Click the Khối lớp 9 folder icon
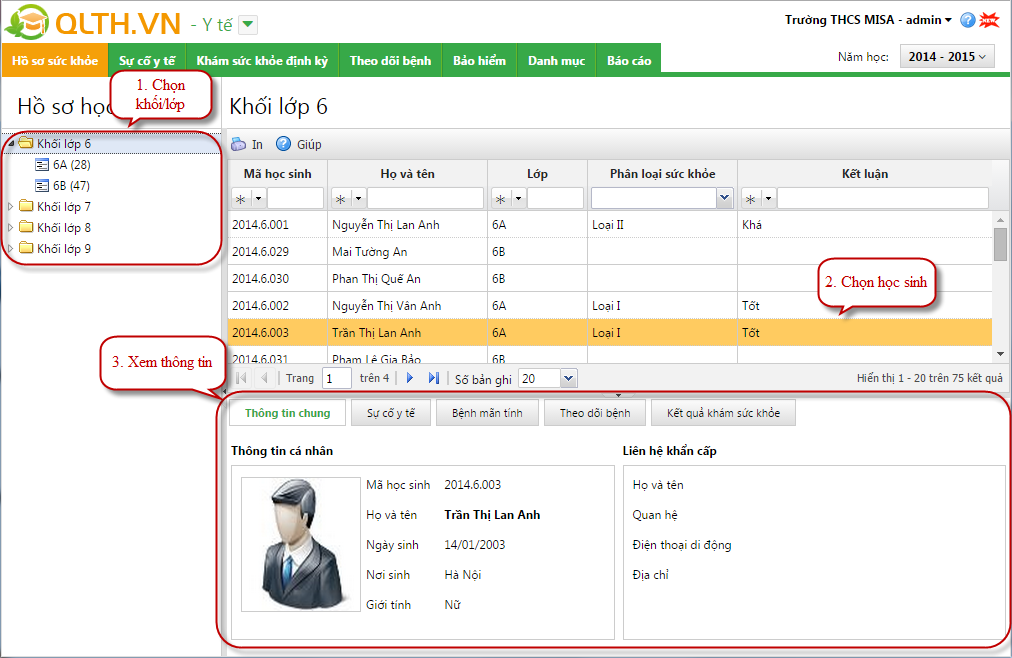The image size is (1012, 658). pos(26,248)
